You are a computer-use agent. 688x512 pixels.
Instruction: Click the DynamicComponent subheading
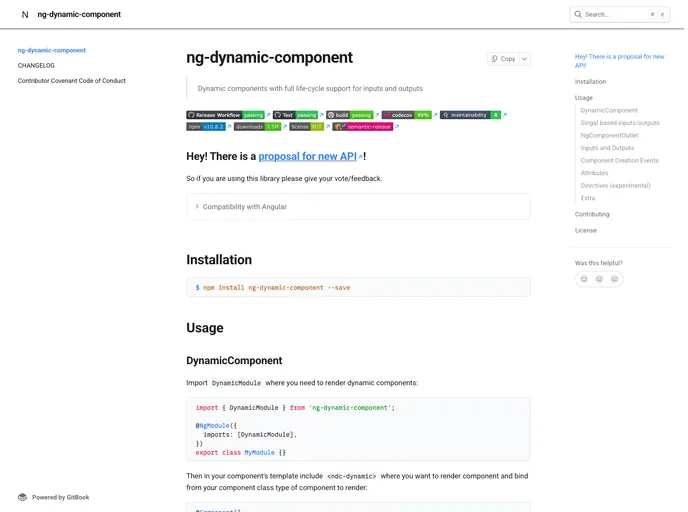click(x=234, y=361)
